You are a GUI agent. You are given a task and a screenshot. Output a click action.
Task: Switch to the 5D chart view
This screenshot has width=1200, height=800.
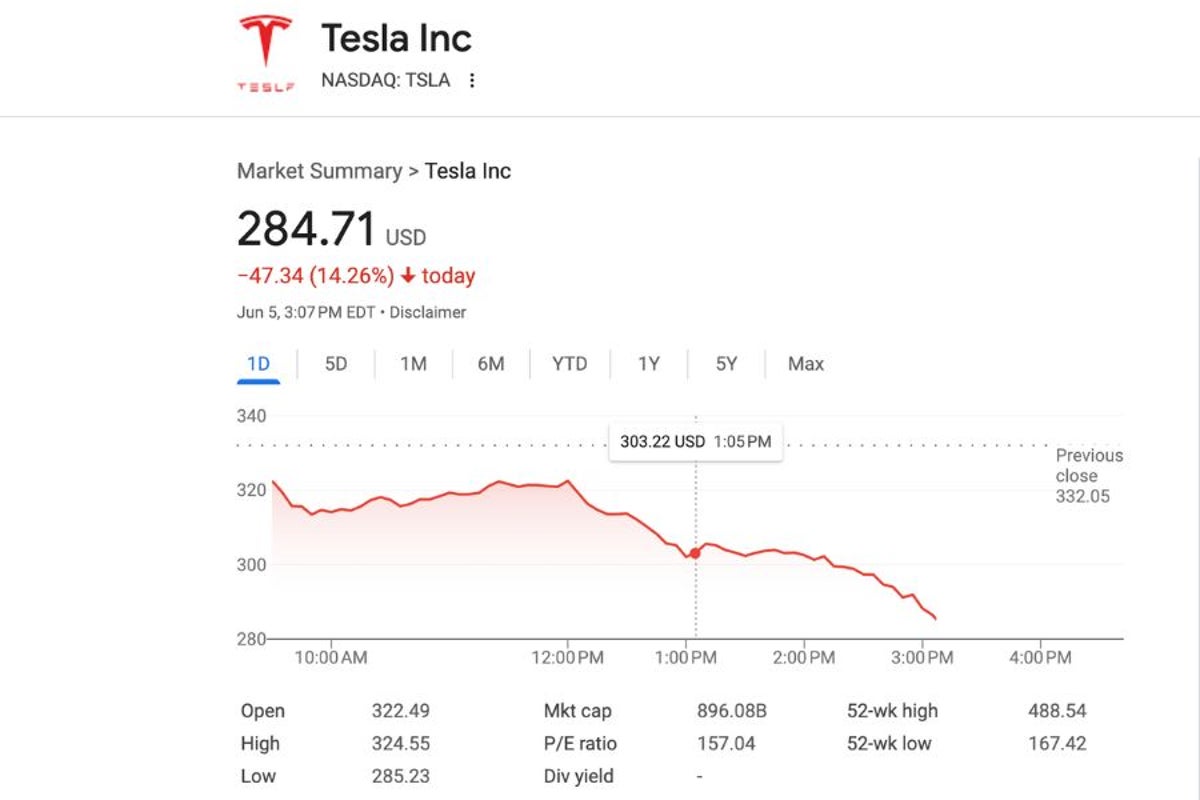coord(335,364)
